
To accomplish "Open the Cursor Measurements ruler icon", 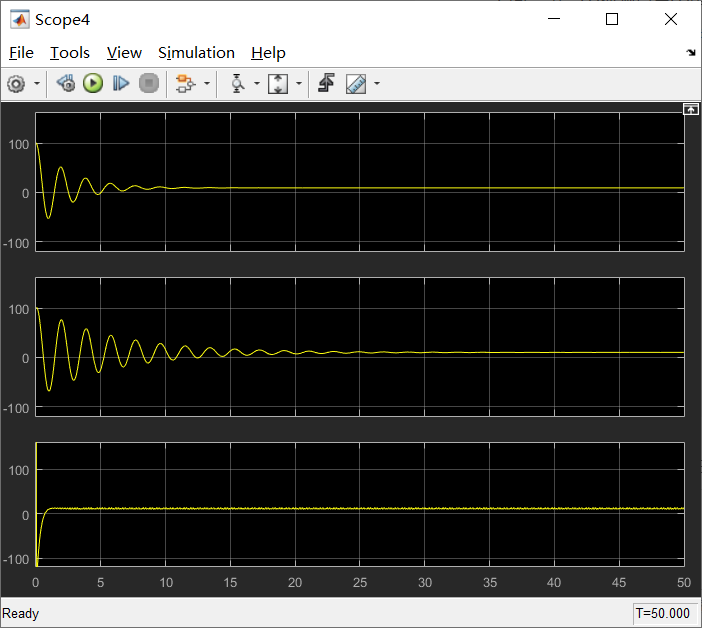I will click(356, 84).
